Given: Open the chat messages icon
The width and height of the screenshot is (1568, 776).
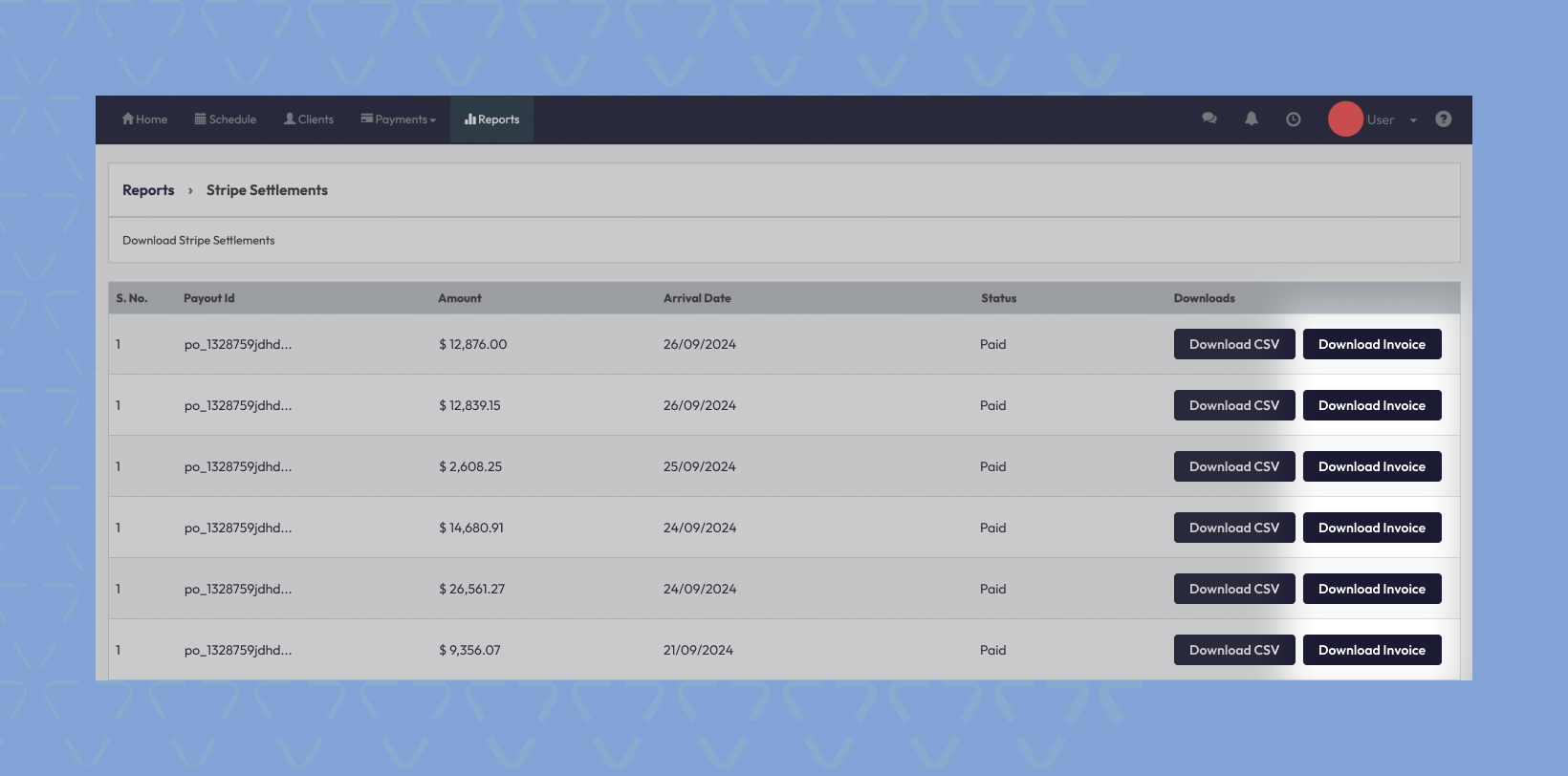Looking at the screenshot, I should [x=1209, y=119].
